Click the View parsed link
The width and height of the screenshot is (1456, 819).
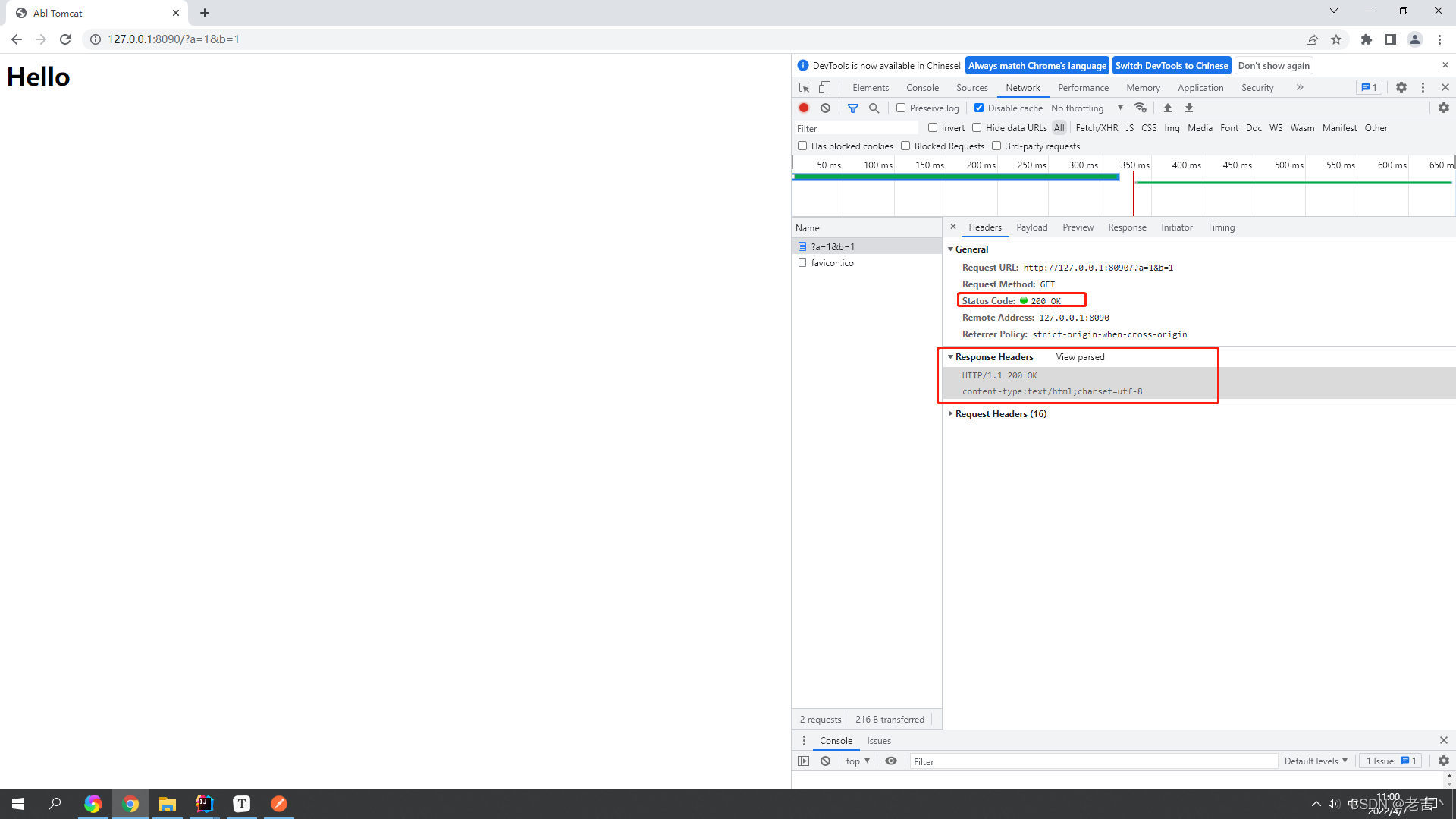(1080, 356)
